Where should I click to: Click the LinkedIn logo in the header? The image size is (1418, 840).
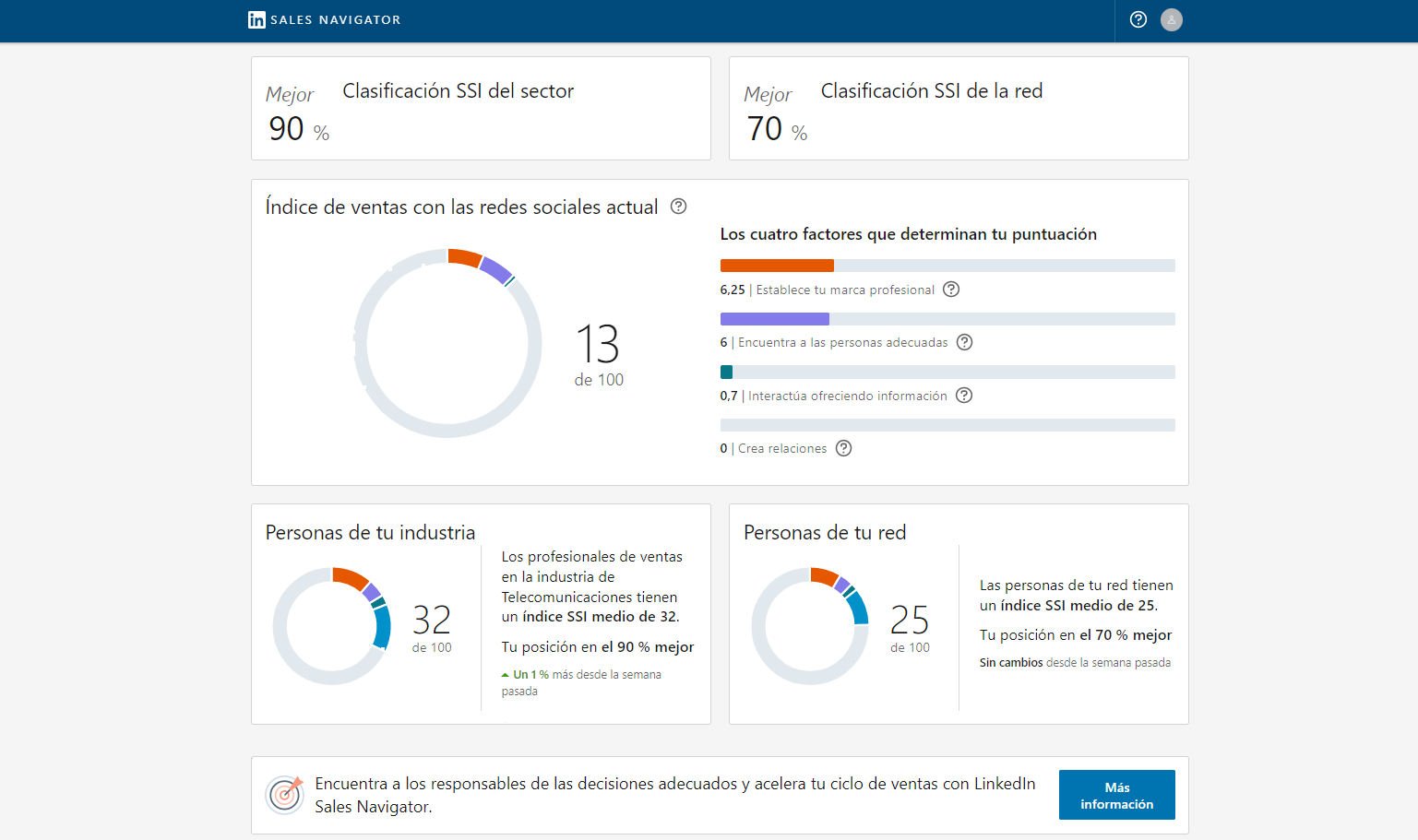tap(256, 19)
